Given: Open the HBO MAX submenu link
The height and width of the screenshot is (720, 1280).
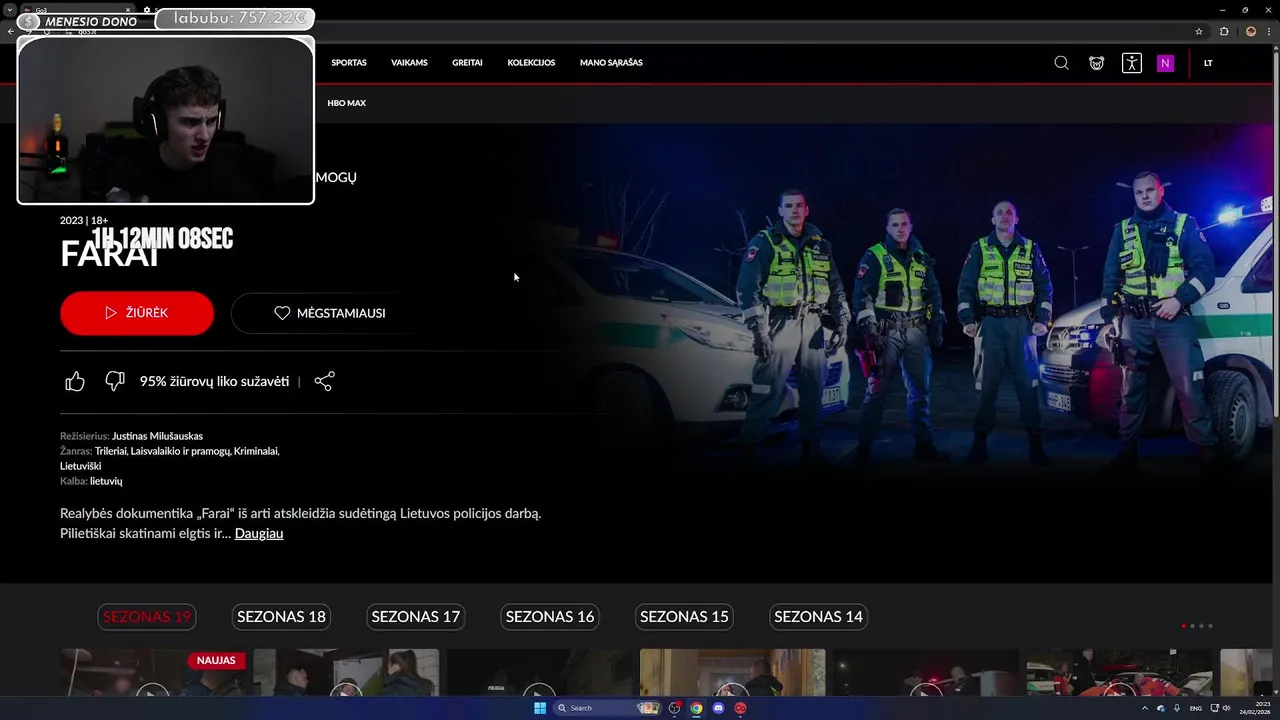Looking at the screenshot, I should [x=346, y=103].
